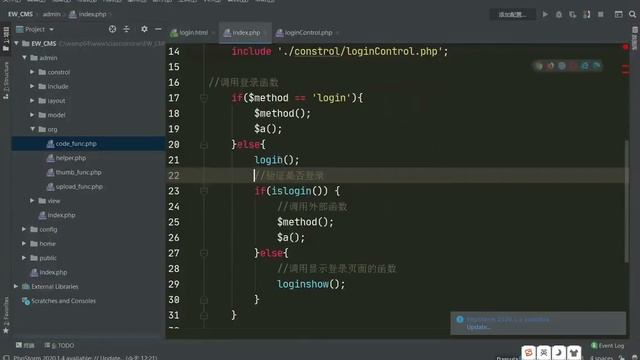Open in Edge browser icon in editor
640x360 pixels.
click(x=597, y=66)
